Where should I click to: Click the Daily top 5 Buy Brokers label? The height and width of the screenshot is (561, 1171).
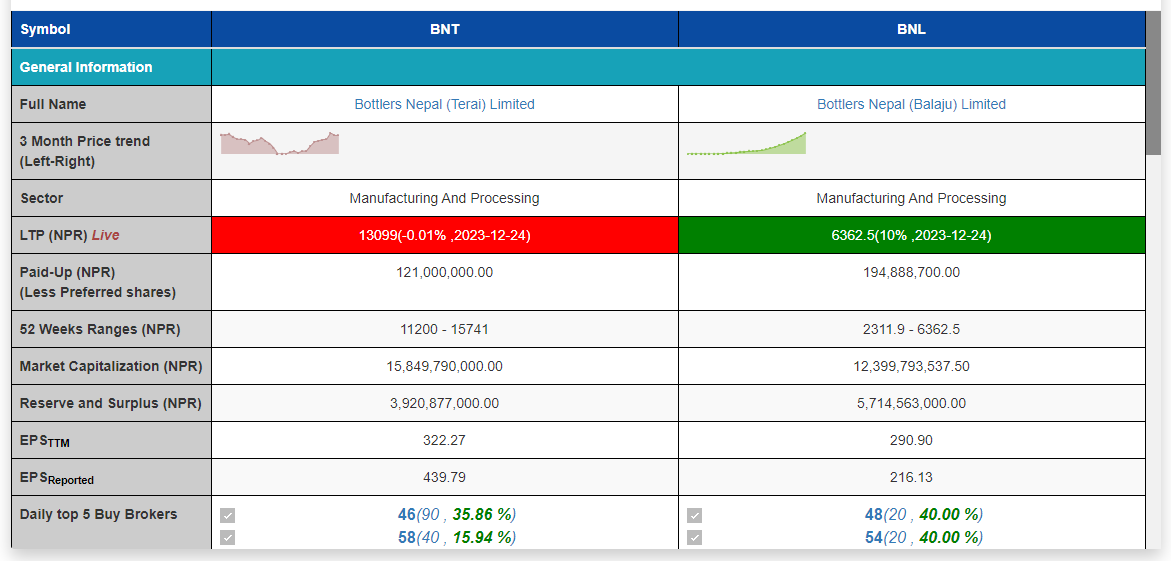click(x=99, y=514)
